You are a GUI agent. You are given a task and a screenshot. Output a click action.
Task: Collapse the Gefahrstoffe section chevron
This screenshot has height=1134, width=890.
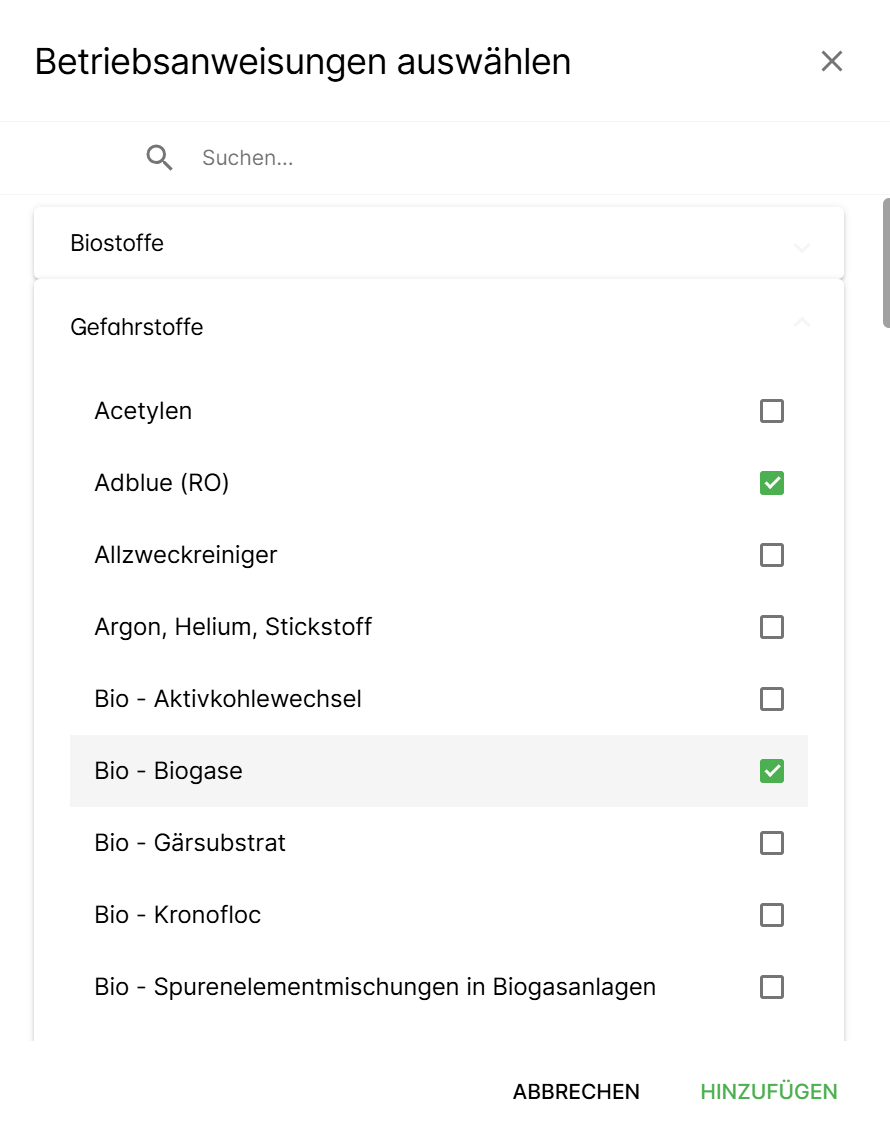[802, 322]
